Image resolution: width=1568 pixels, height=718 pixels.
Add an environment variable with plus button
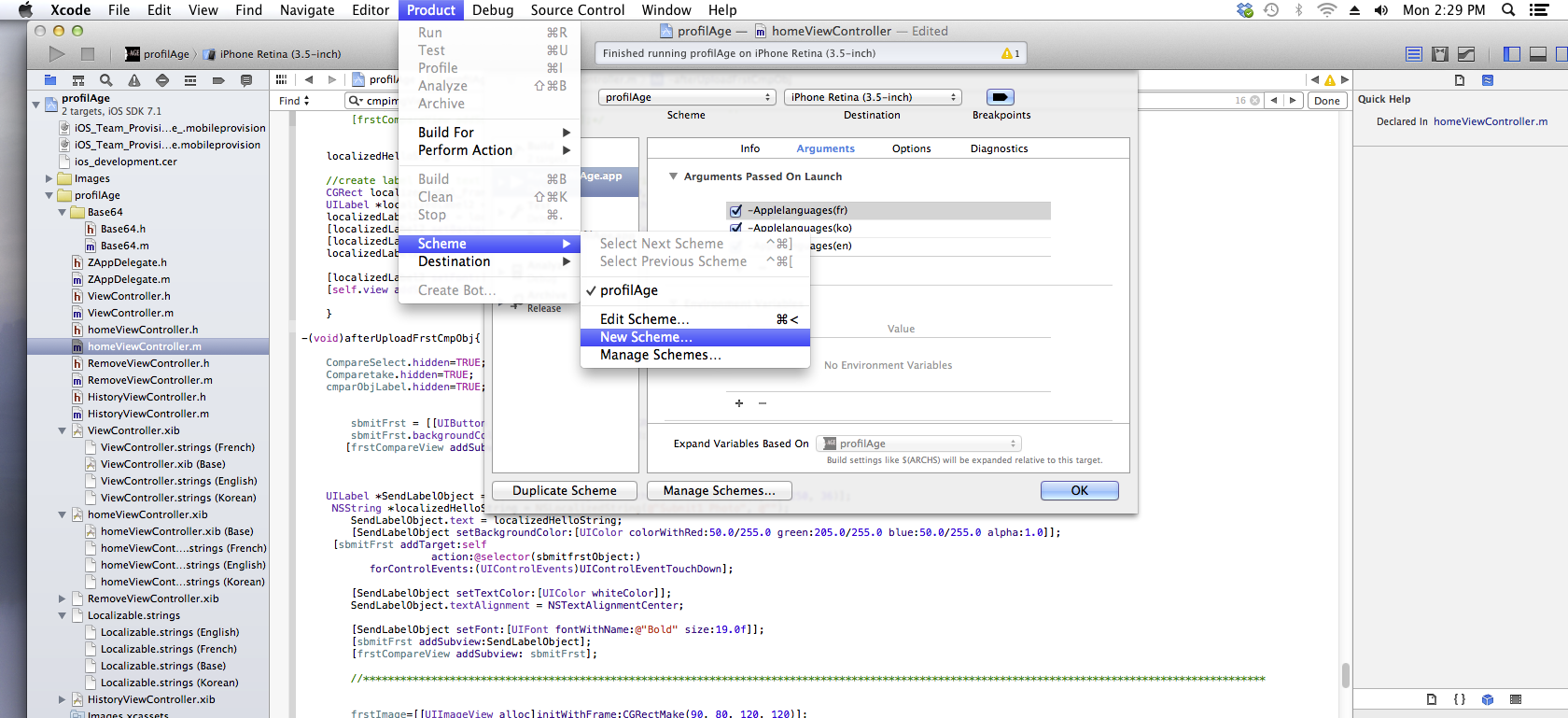click(739, 403)
